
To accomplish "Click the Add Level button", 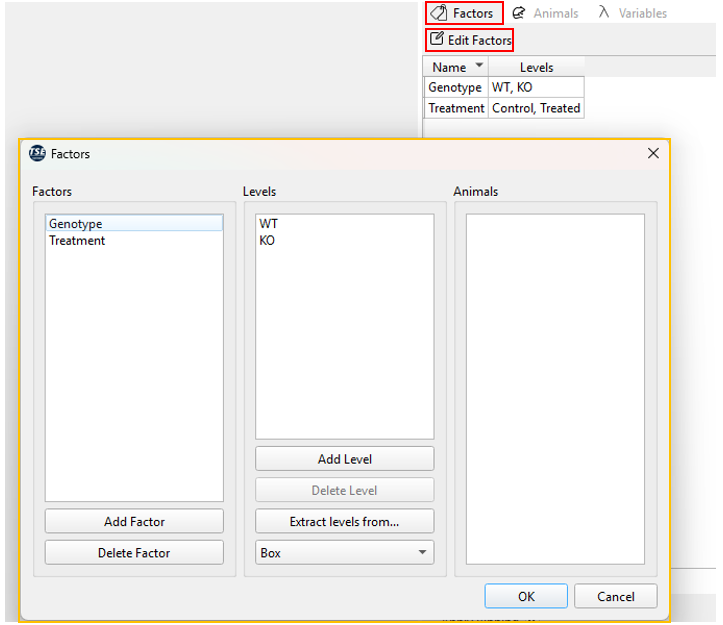I will coord(344,459).
